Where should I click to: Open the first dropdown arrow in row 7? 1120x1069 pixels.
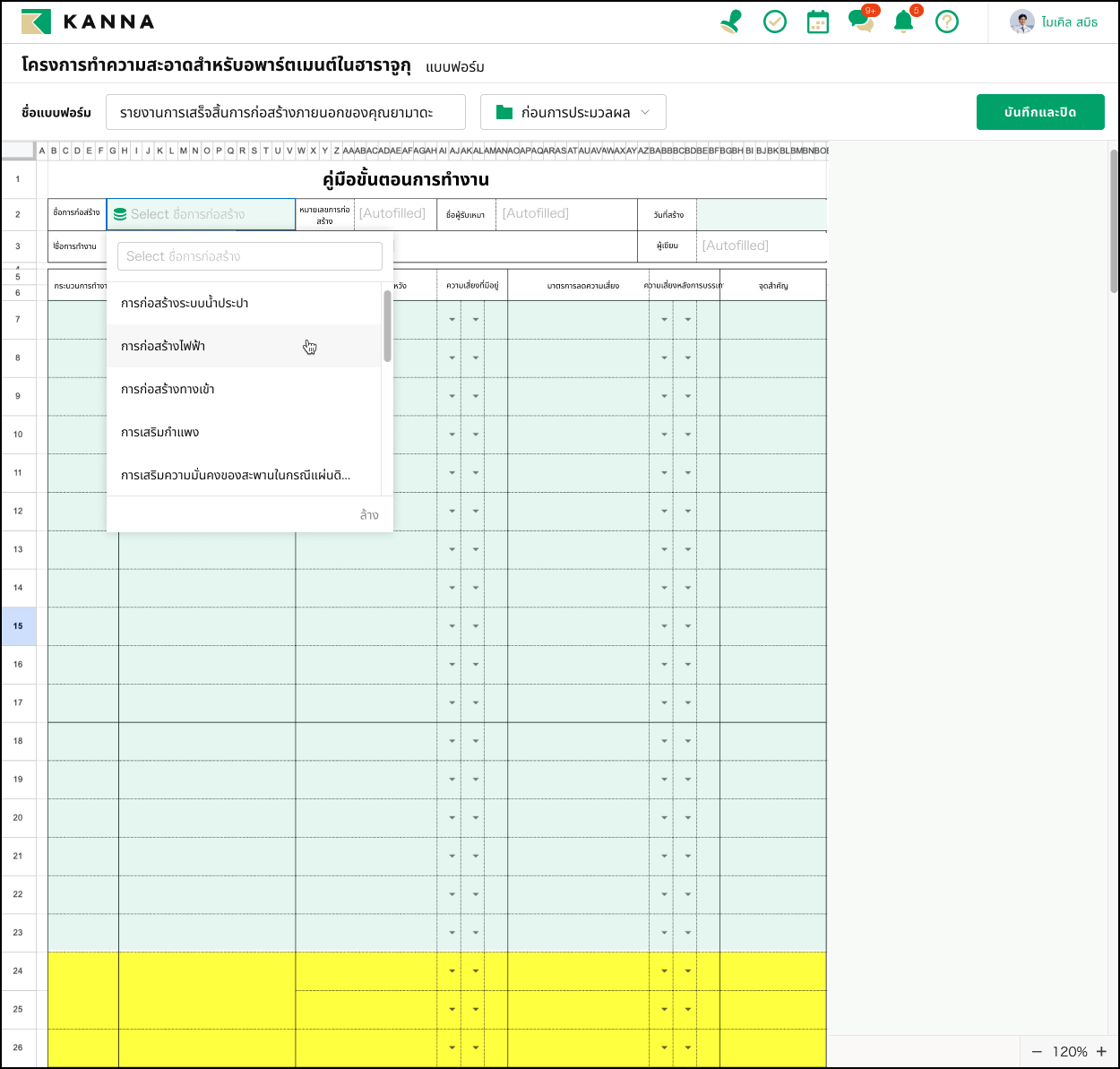tap(452, 320)
